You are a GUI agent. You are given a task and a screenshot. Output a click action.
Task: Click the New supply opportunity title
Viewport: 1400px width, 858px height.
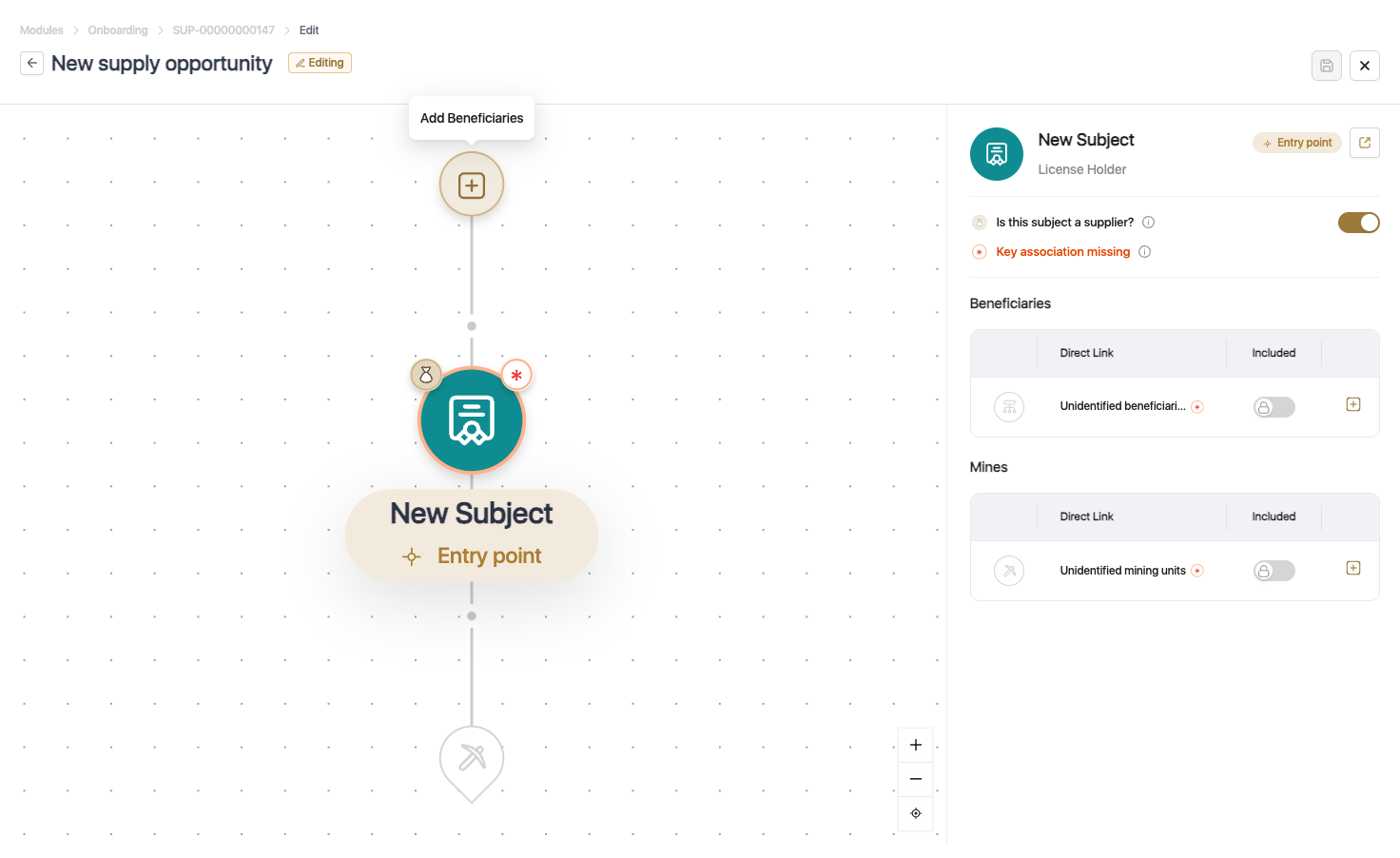[x=162, y=64]
